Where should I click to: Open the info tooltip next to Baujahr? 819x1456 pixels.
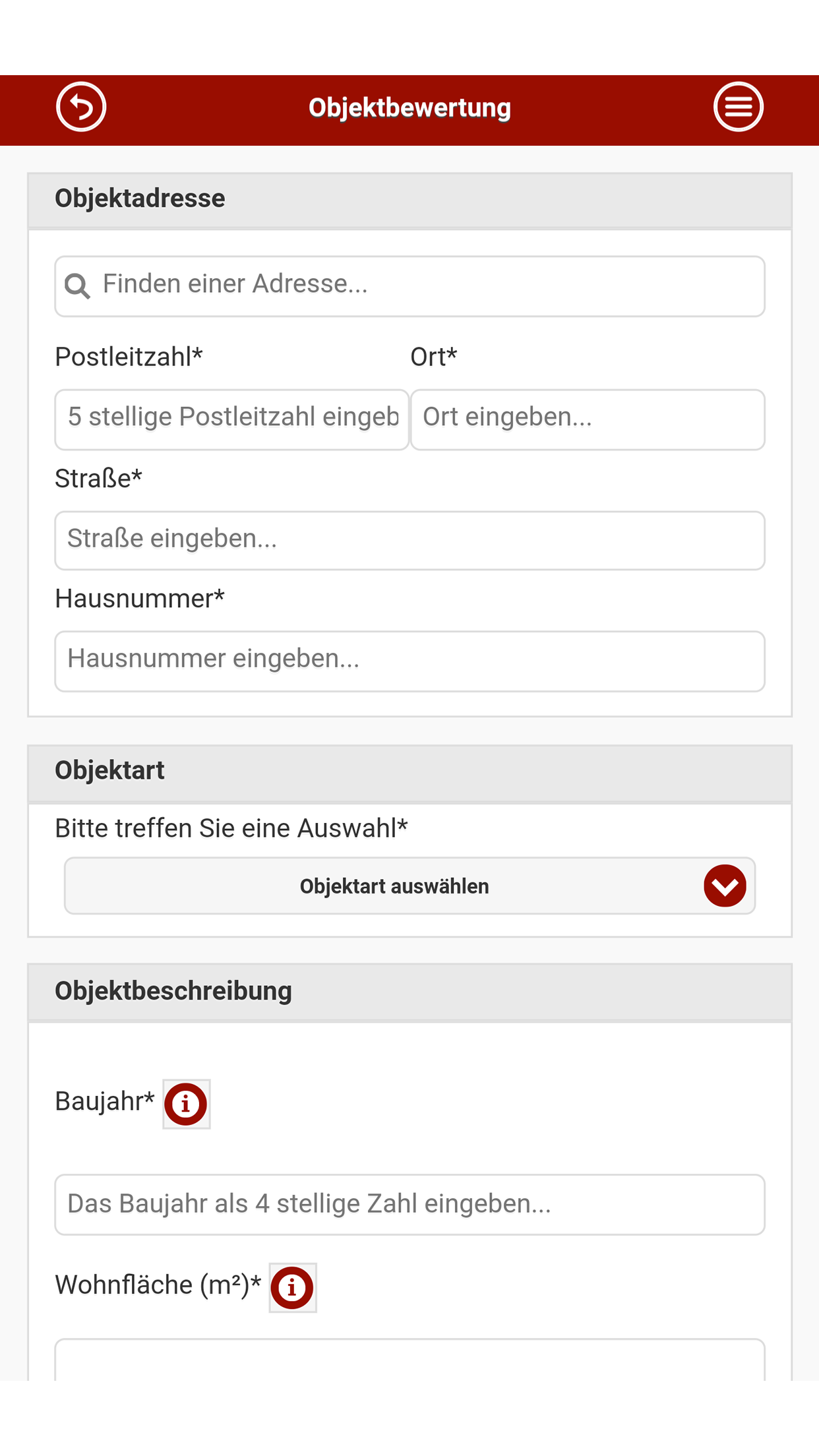click(x=185, y=1103)
